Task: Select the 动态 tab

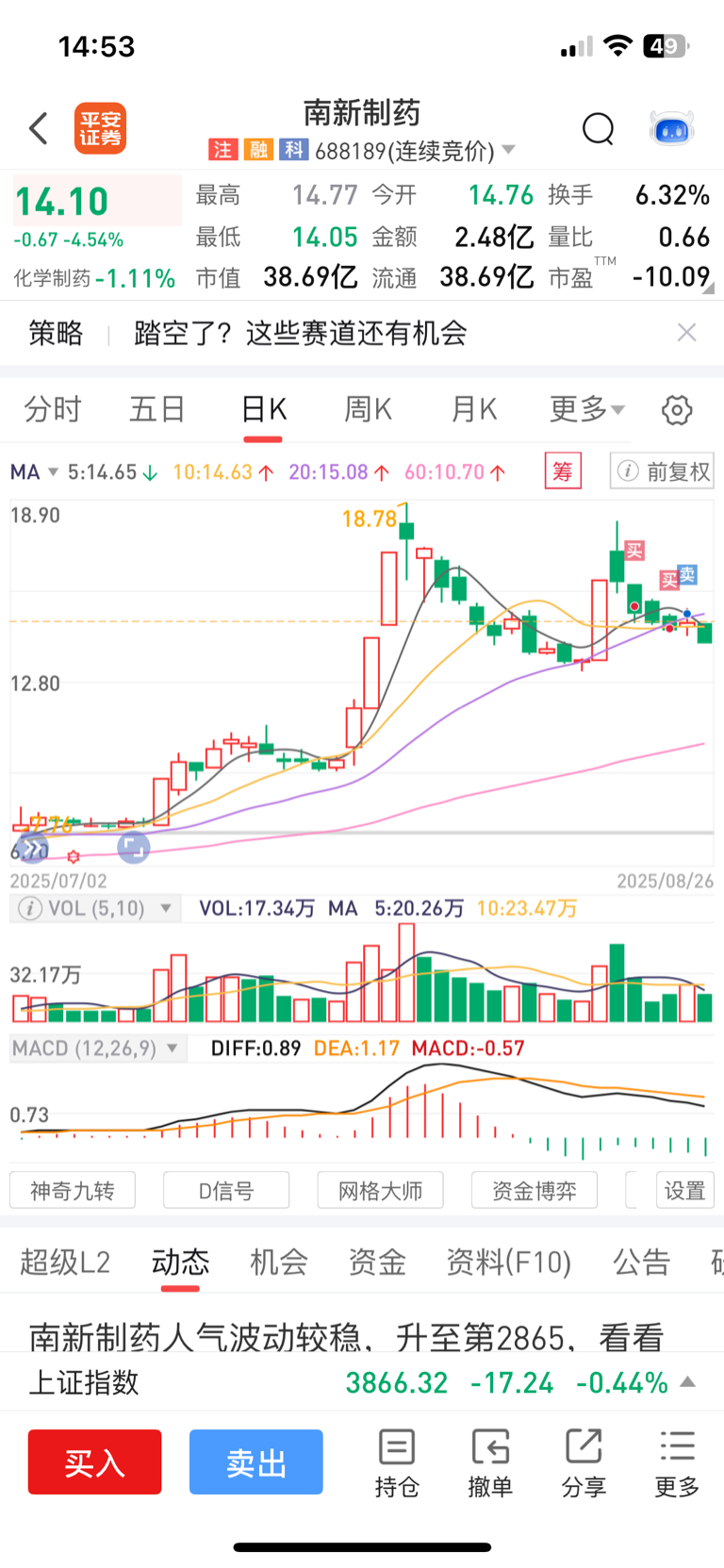Action: click(x=181, y=1262)
